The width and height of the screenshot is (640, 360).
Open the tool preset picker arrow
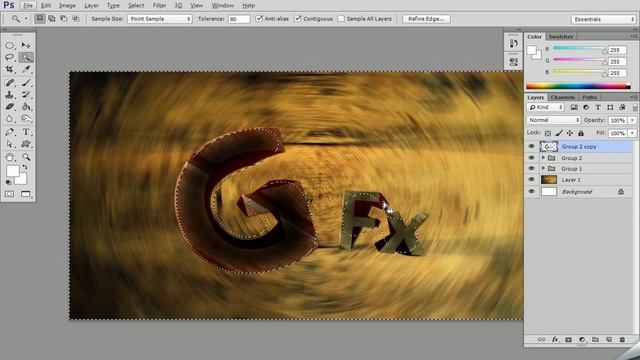click(27, 19)
